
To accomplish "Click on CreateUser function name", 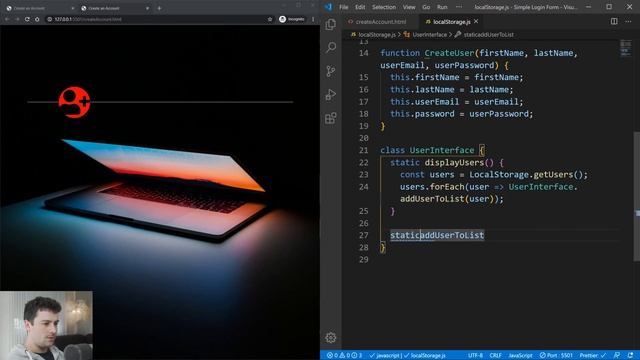I will (449, 53).
